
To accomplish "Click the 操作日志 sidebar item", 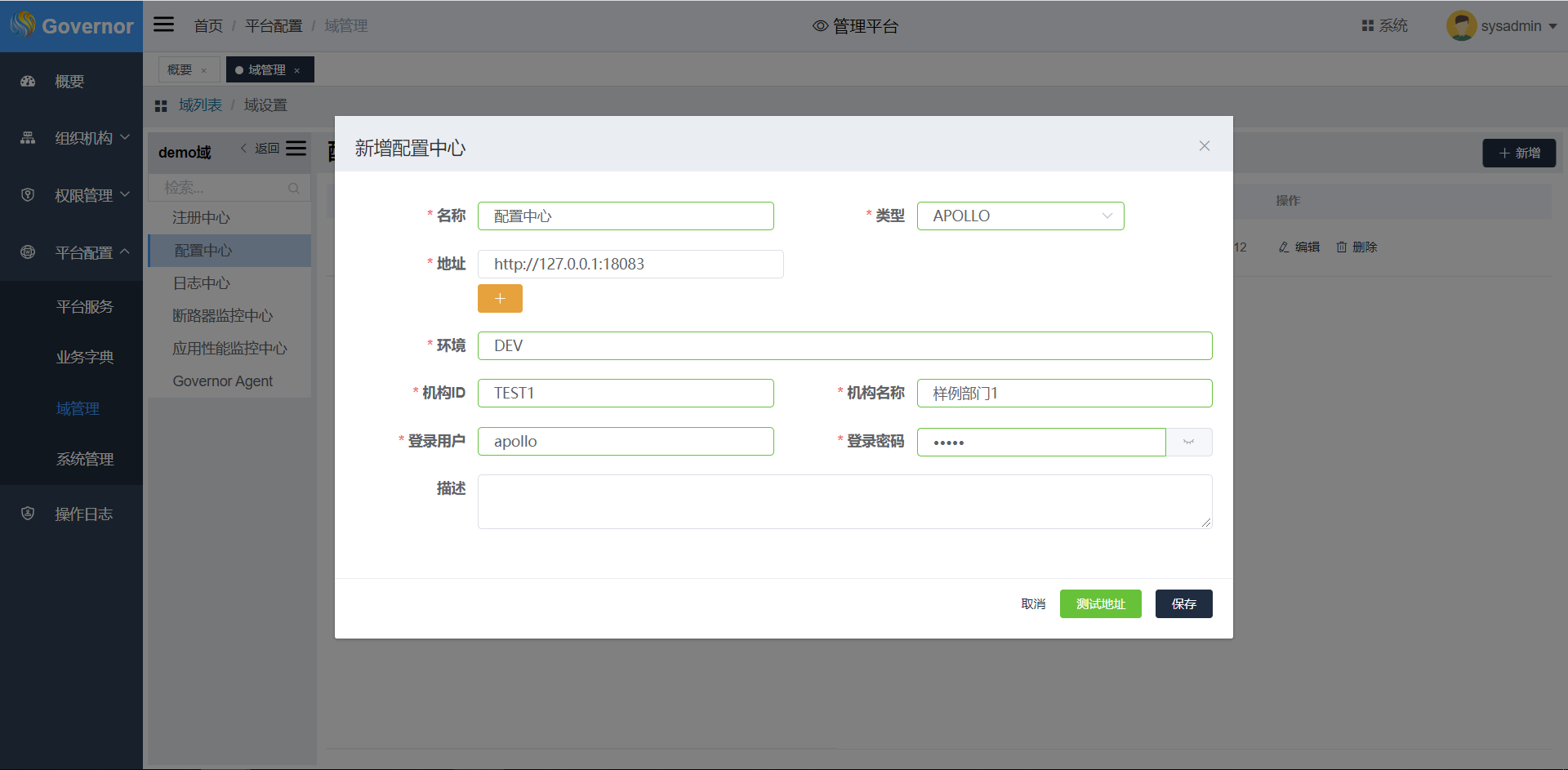I will 83,514.
